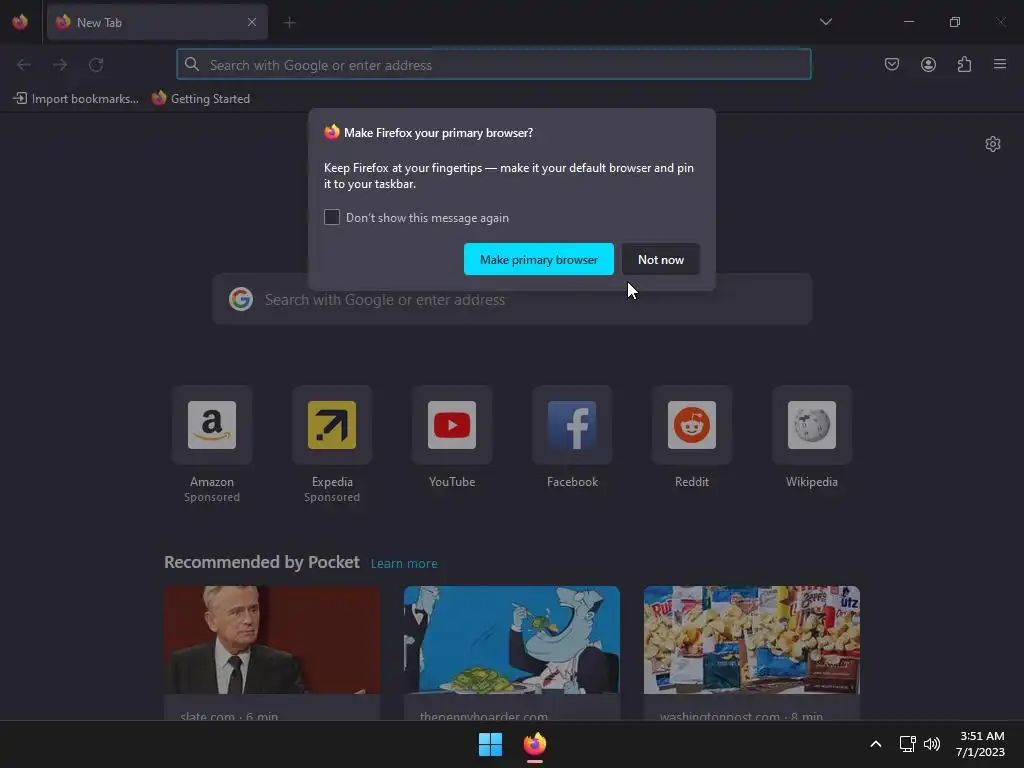The image size is (1024, 768).
Task: Dismiss dialog with Not now
Action: coord(661,259)
